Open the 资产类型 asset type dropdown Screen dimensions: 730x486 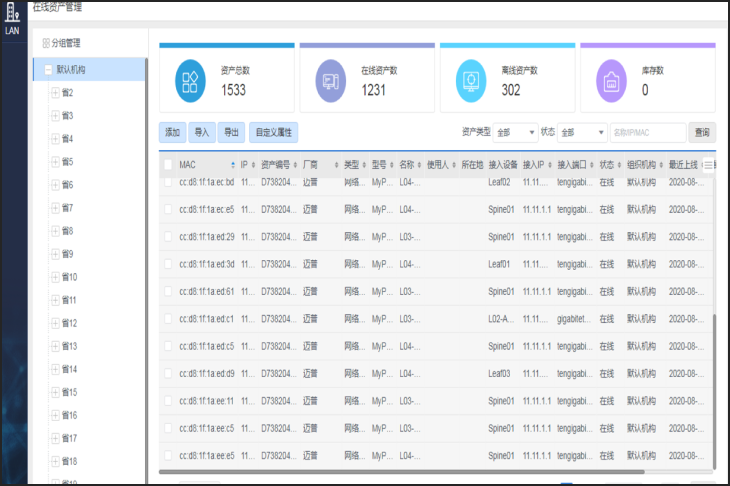pos(516,132)
